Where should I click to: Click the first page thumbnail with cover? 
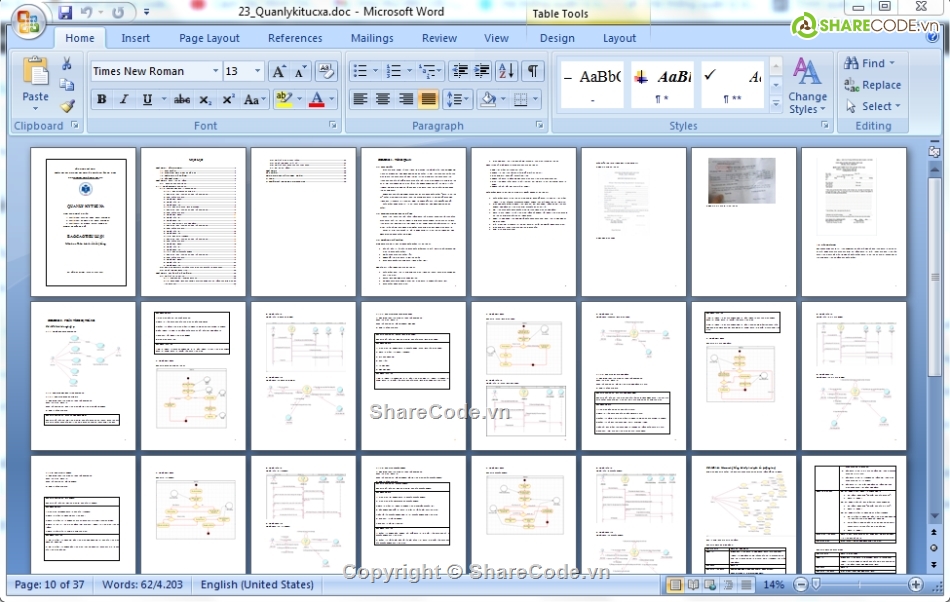[84, 222]
